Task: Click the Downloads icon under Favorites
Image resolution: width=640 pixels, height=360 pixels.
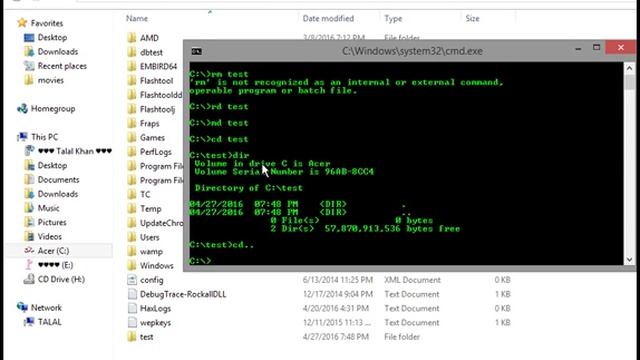Action: [x=29, y=52]
